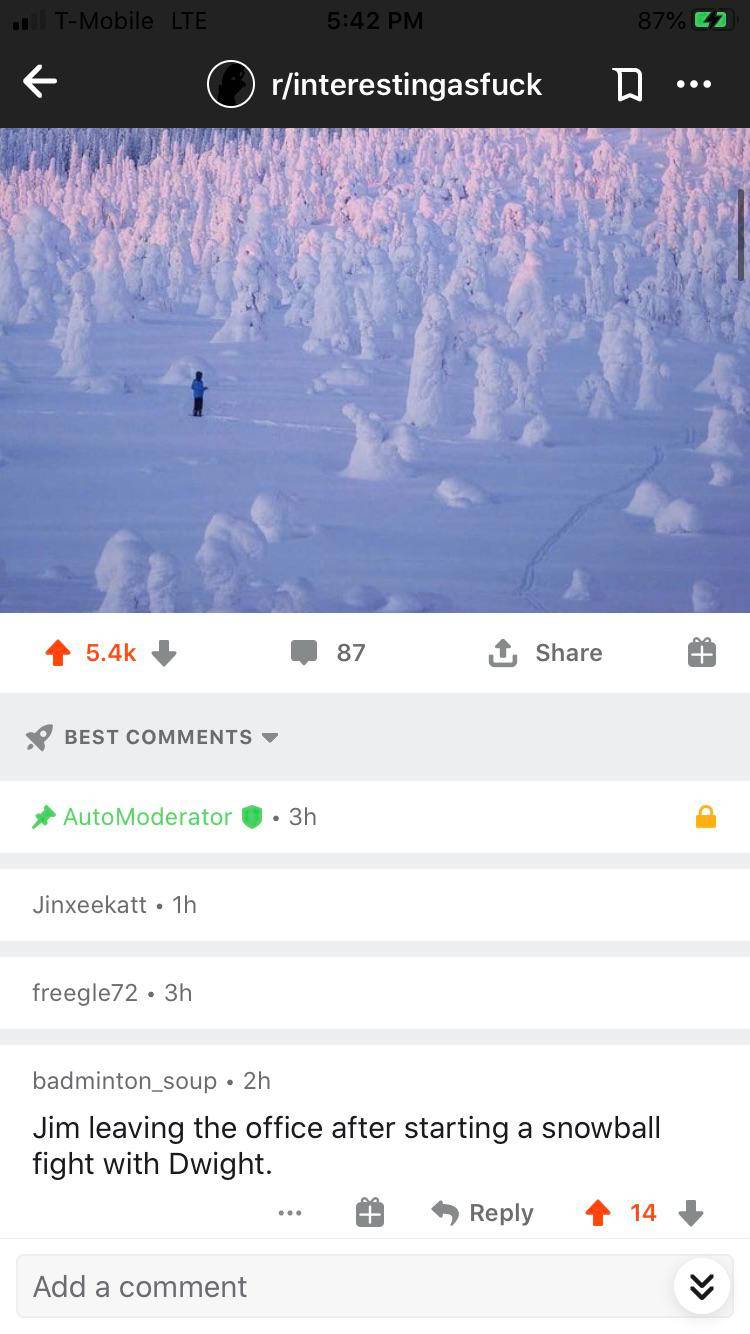Bookmark the post with save icon

pyautogui.click(x=628, y=84)
